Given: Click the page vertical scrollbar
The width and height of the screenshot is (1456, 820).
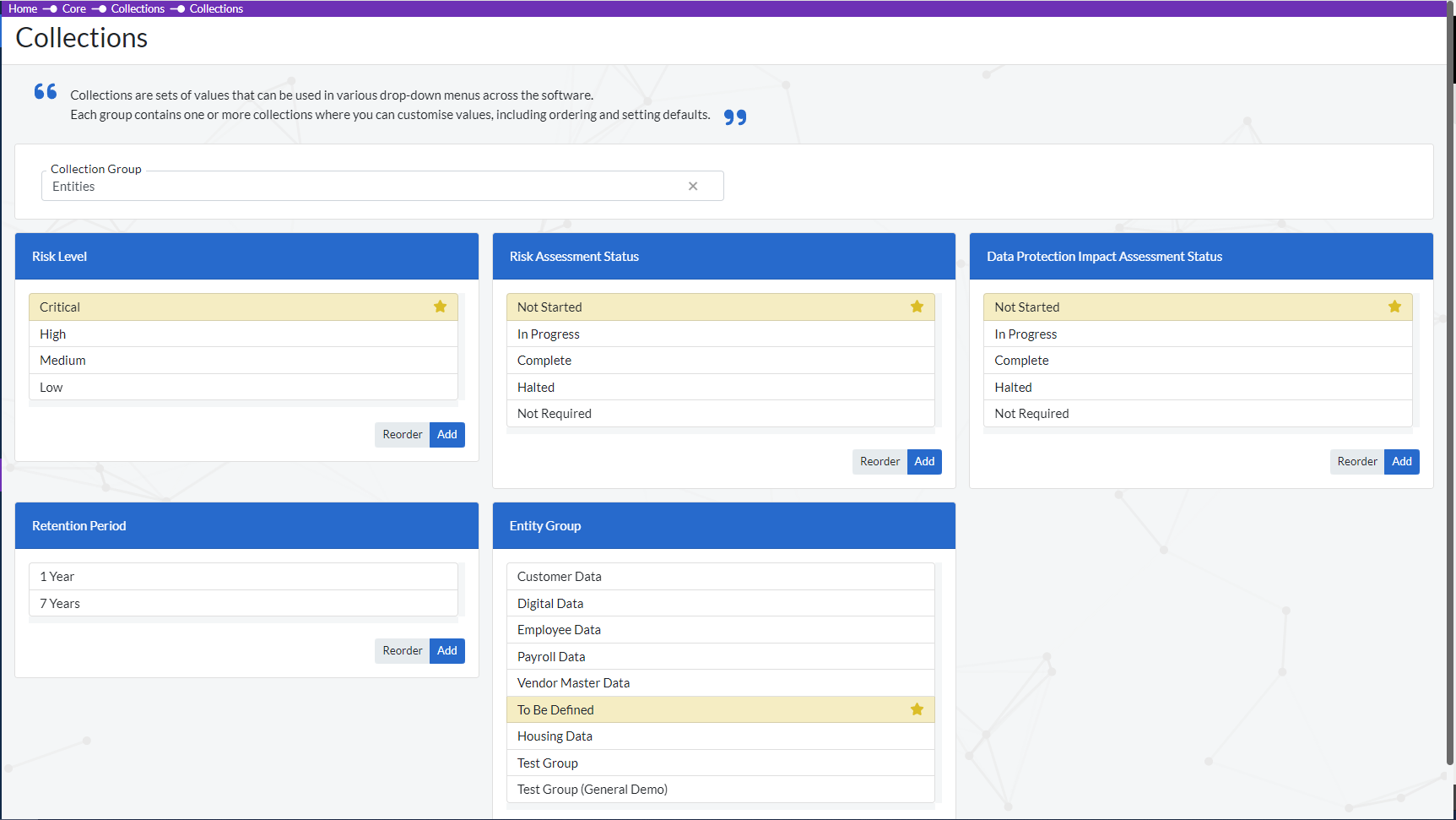Looking at the screenshot, I should (x=1451, y=422).
